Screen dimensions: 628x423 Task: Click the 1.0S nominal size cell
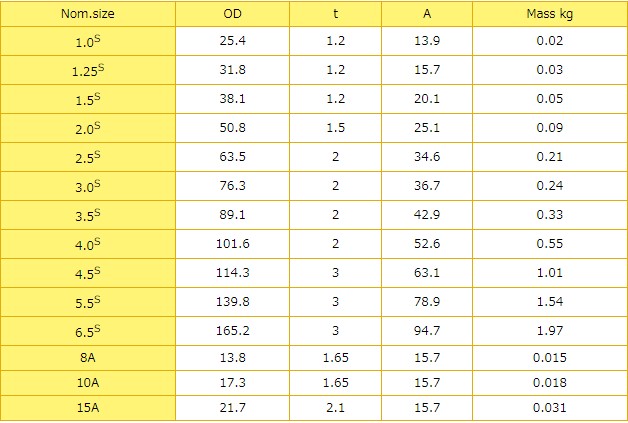pos(88,42)
